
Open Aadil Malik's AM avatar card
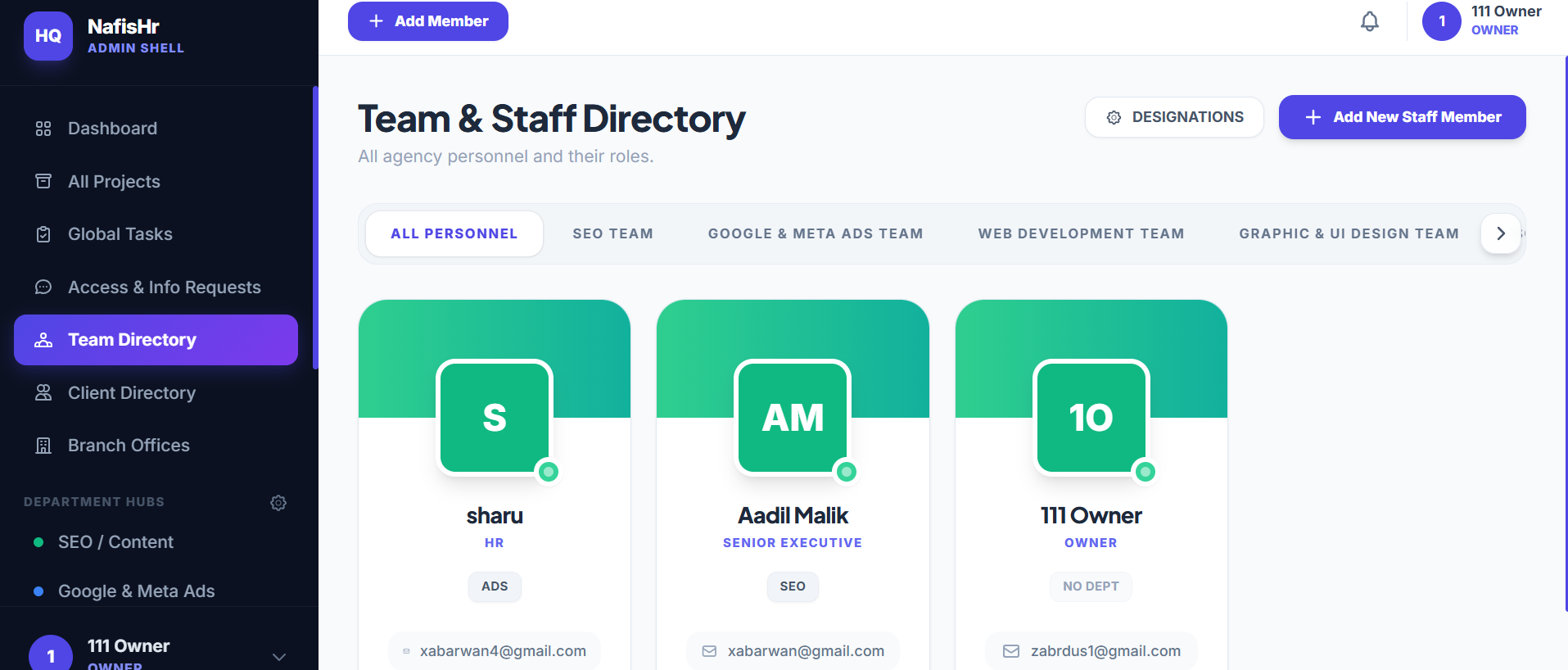[x=793, y=418]
